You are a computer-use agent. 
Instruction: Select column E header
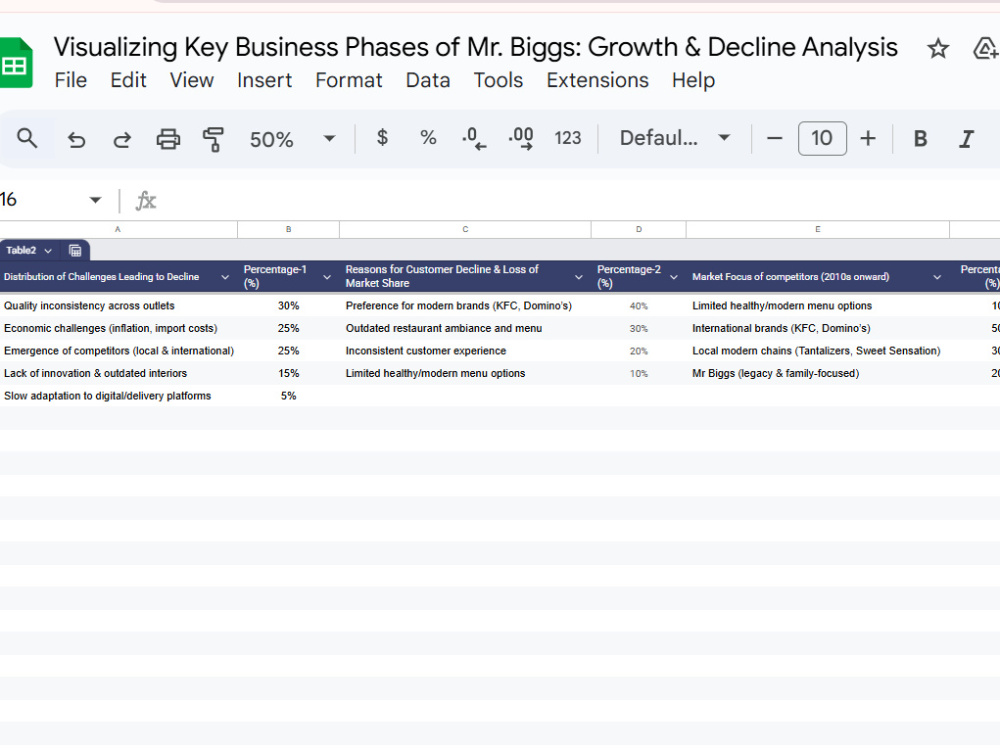[818, 230]
